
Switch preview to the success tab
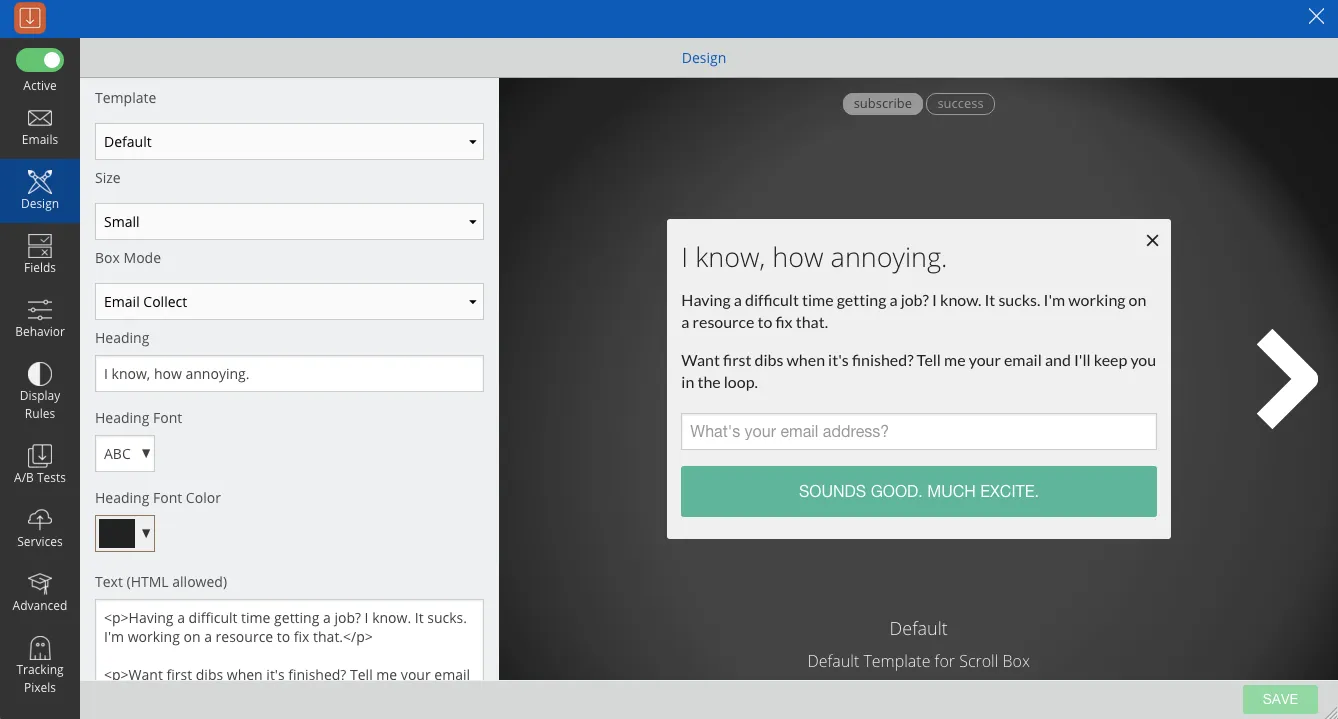click(960, 104)
